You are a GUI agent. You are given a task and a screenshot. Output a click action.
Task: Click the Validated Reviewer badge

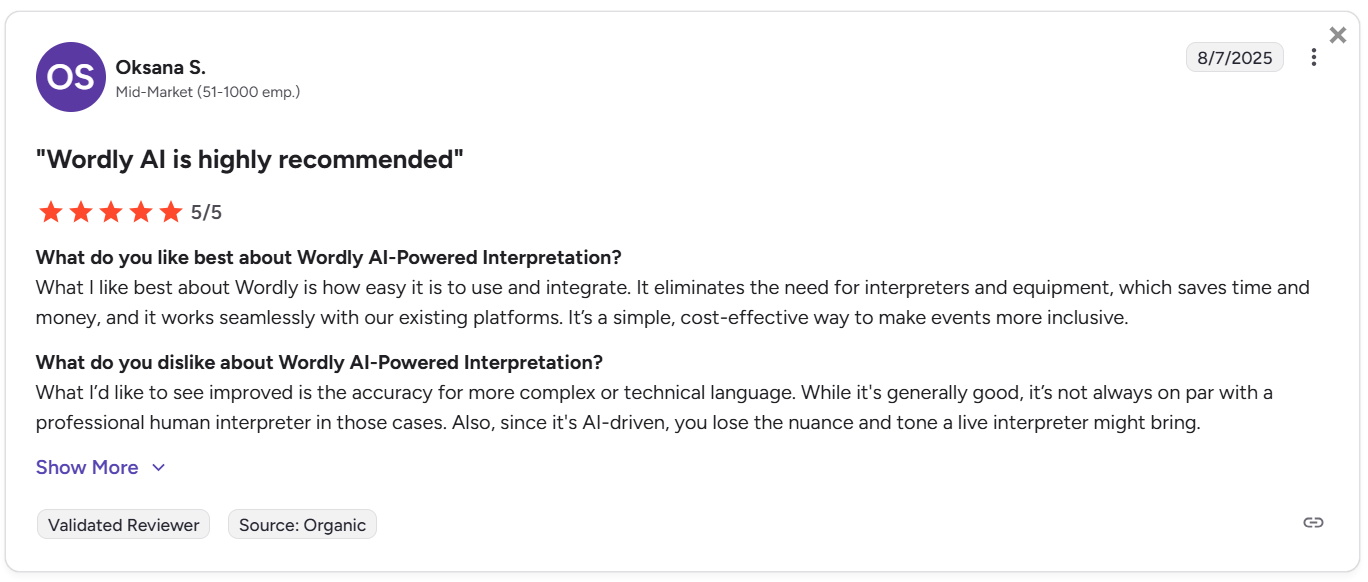point(123,524)
